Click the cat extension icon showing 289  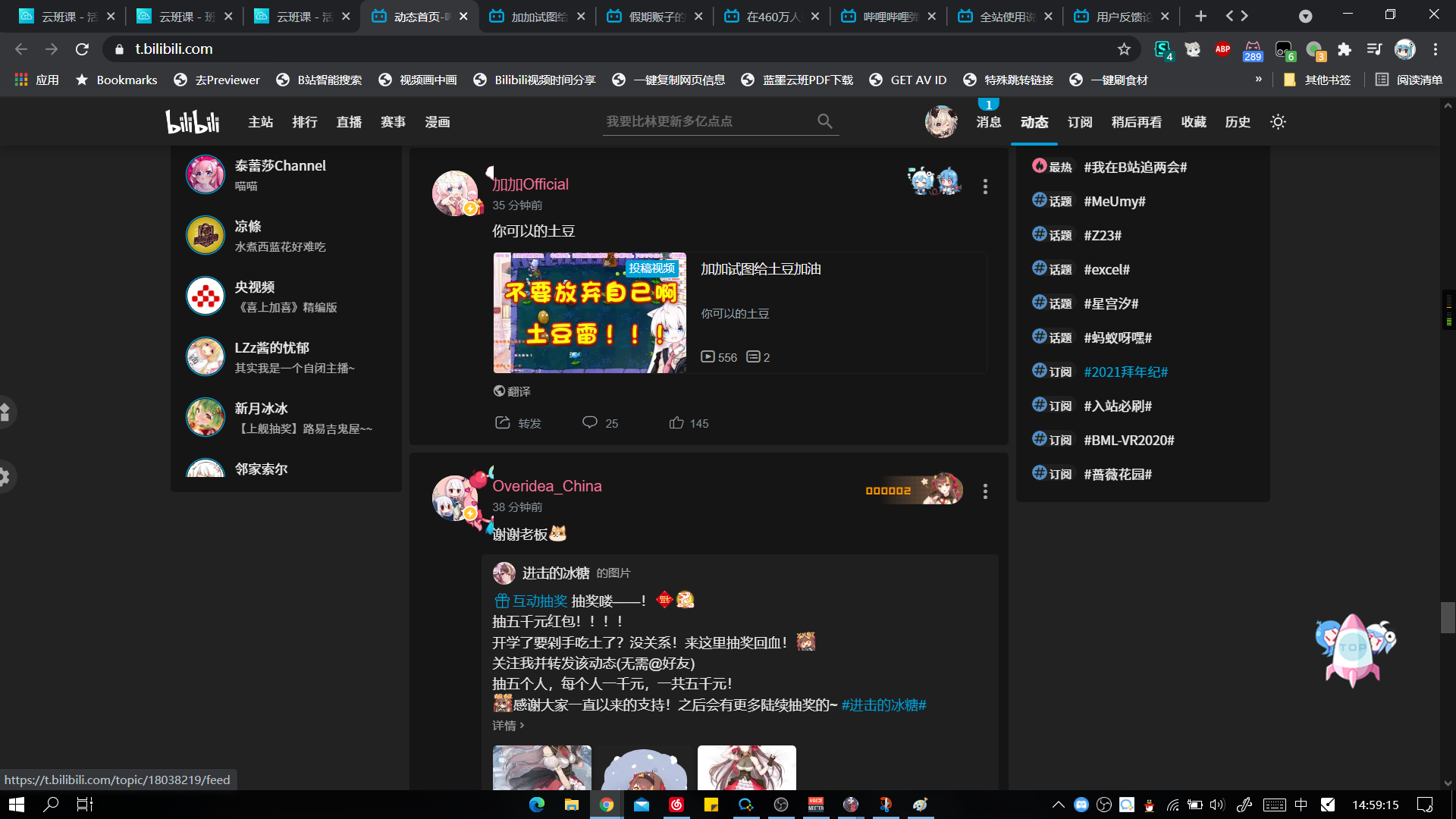1253,49
